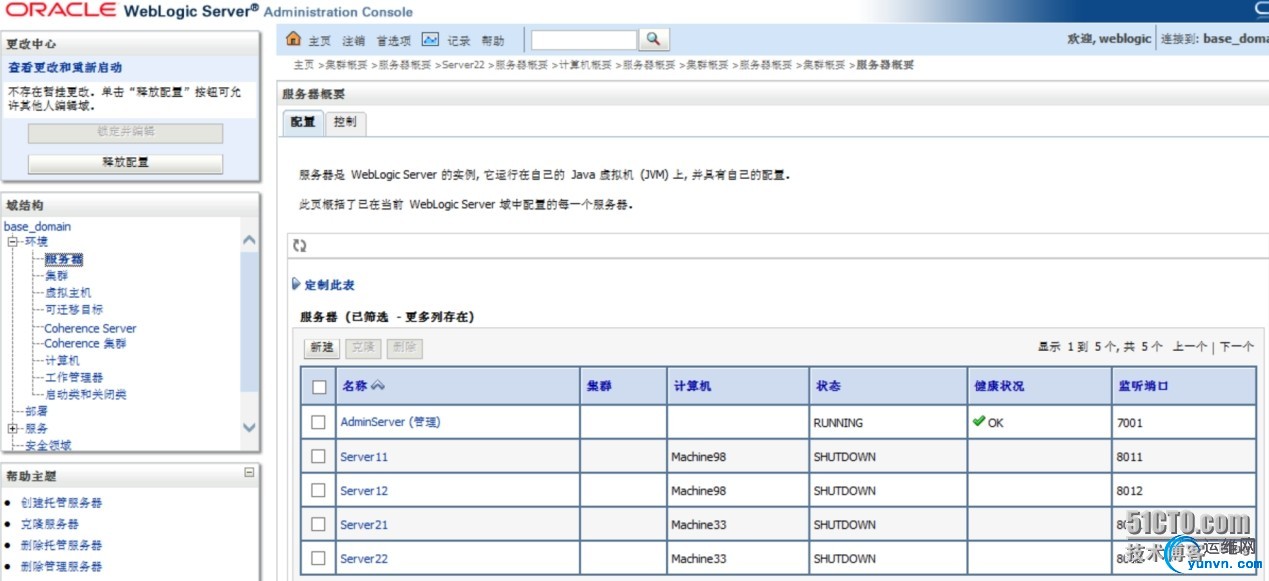
Task: Switch to the 控制 tab
Action: pos(345,122)
